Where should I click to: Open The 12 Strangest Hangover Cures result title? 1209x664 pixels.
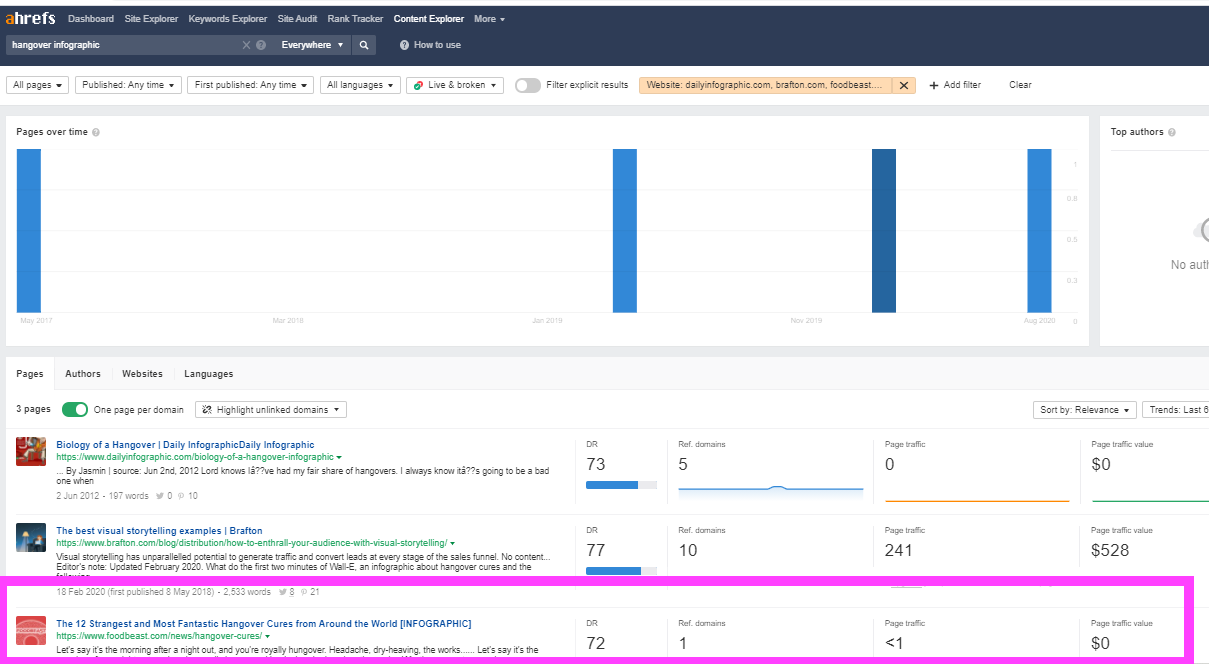click(x=263, y=624)
